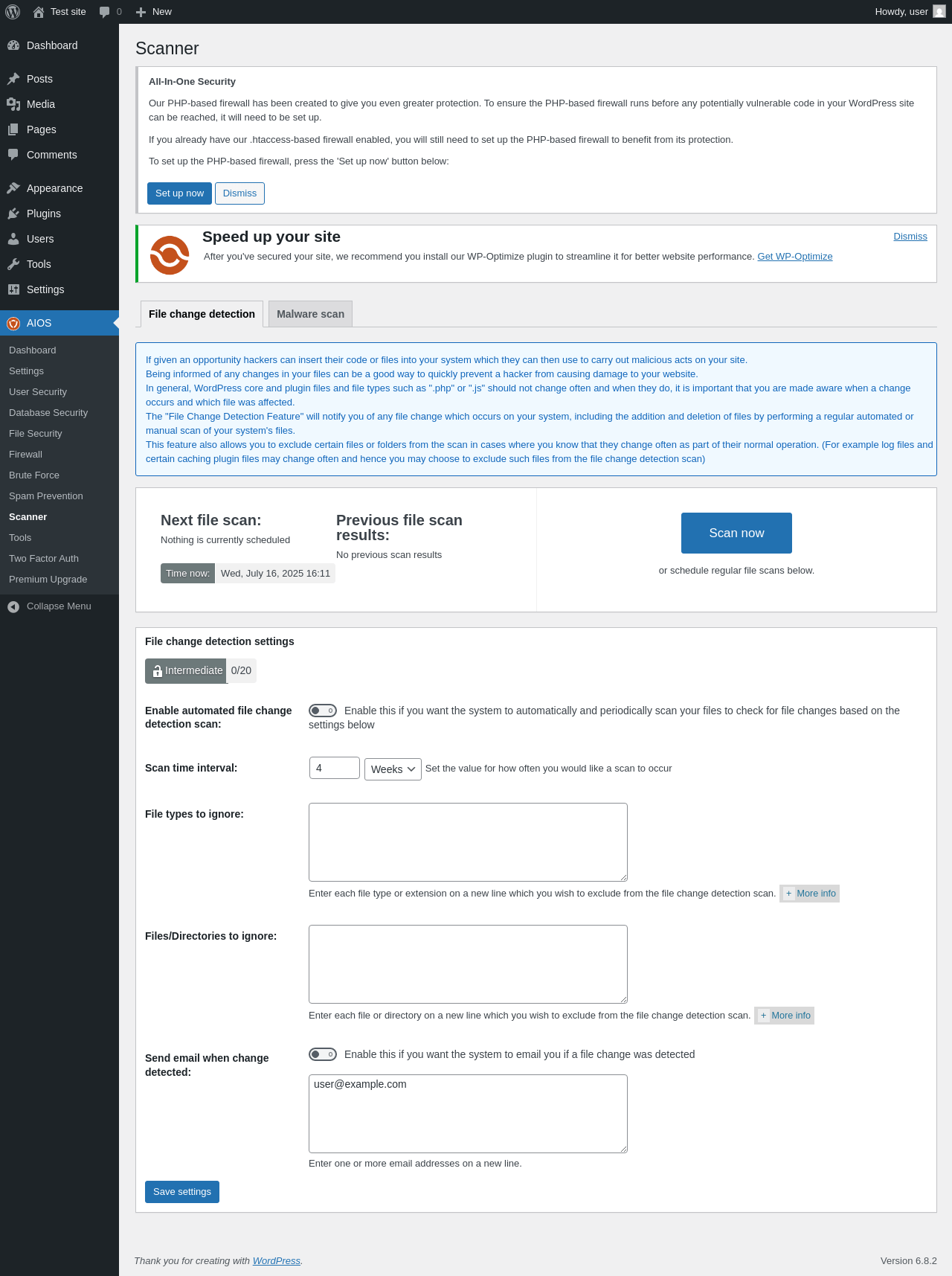Open AIOS Database Security submenu
Image resolution: width=952 pixels, height=1276 pixels.
click(59, 413)
